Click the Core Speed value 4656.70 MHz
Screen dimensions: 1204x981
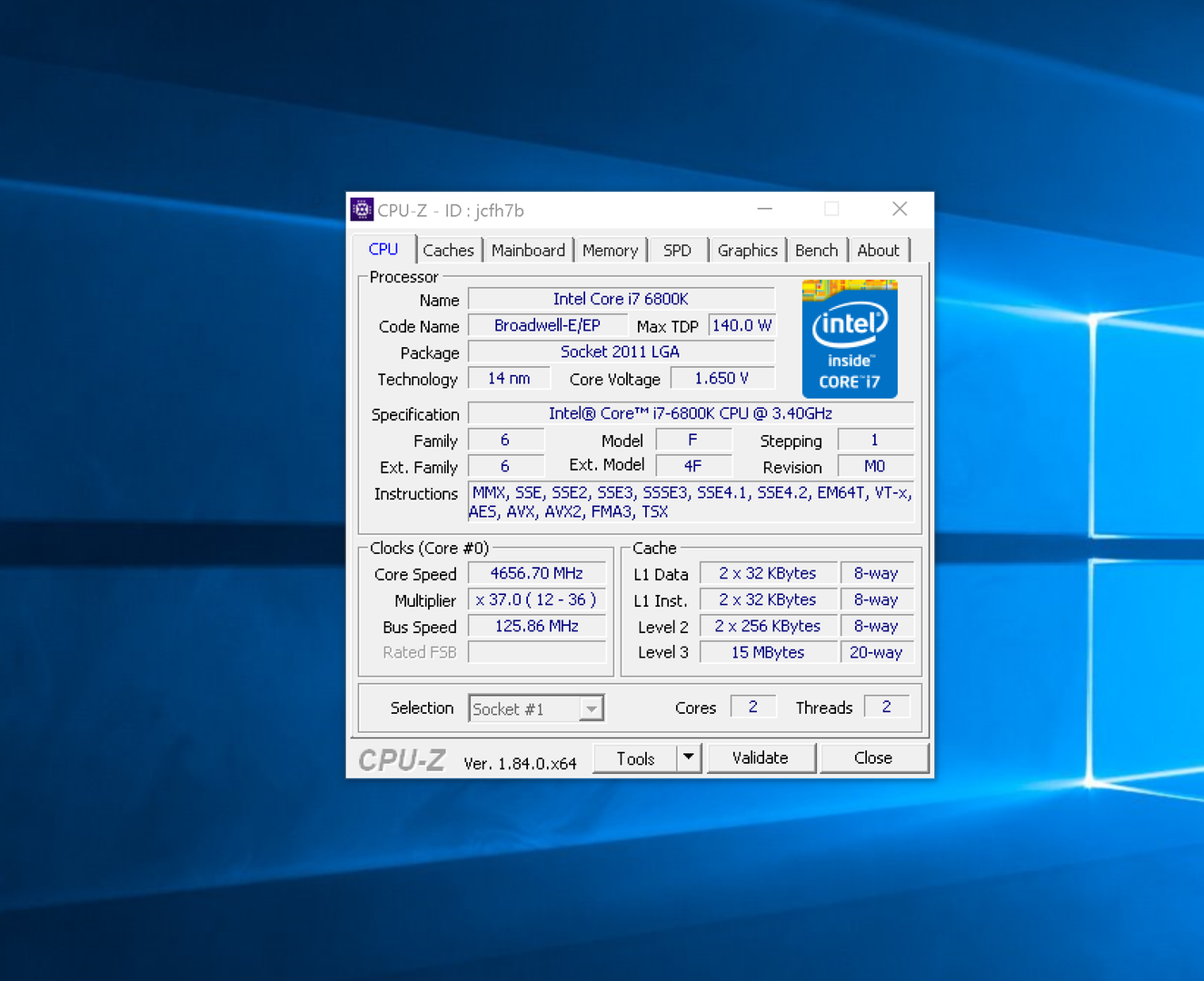pyautogui.click(x=537, y=573)
